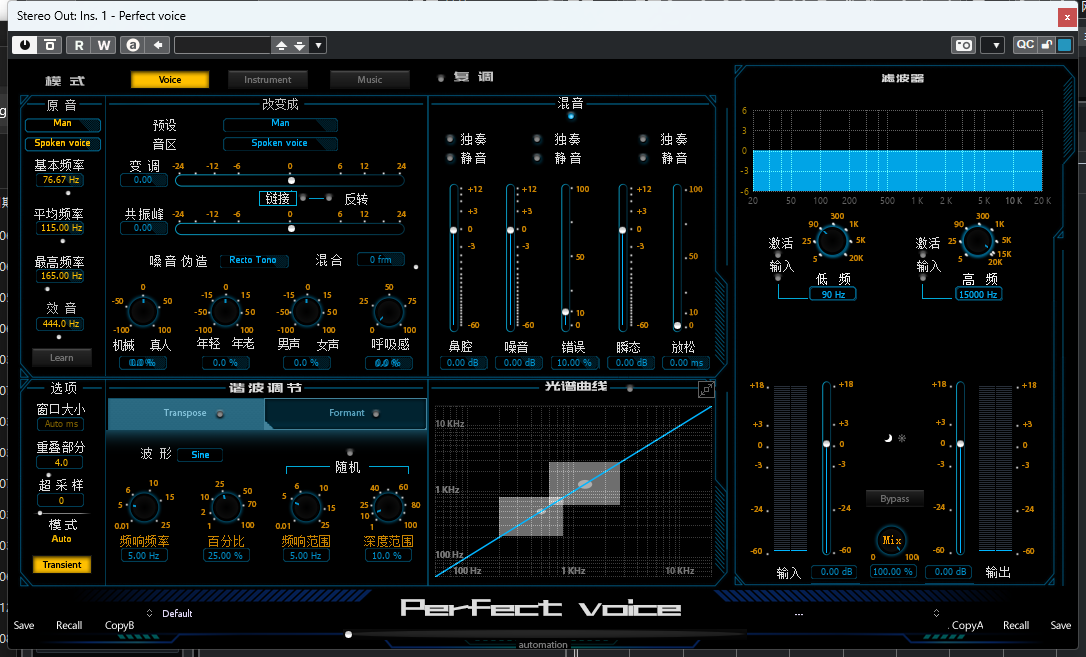Click the CopyA button

coord(967,625)
